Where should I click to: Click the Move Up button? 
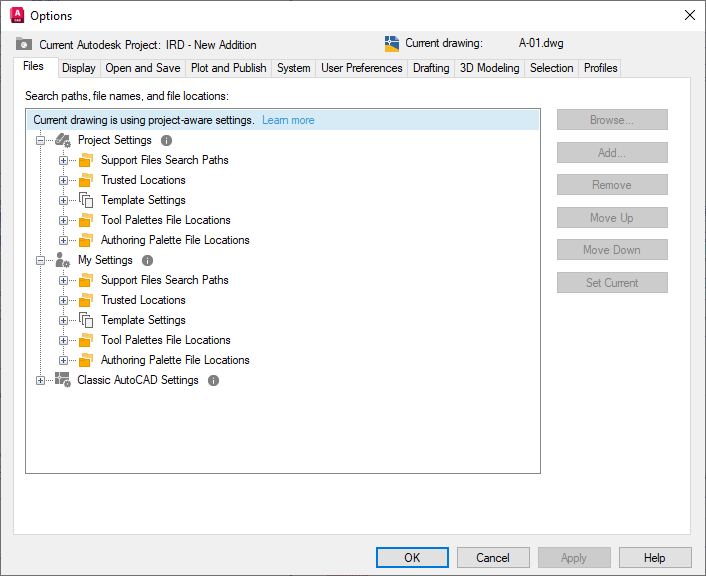612,218
